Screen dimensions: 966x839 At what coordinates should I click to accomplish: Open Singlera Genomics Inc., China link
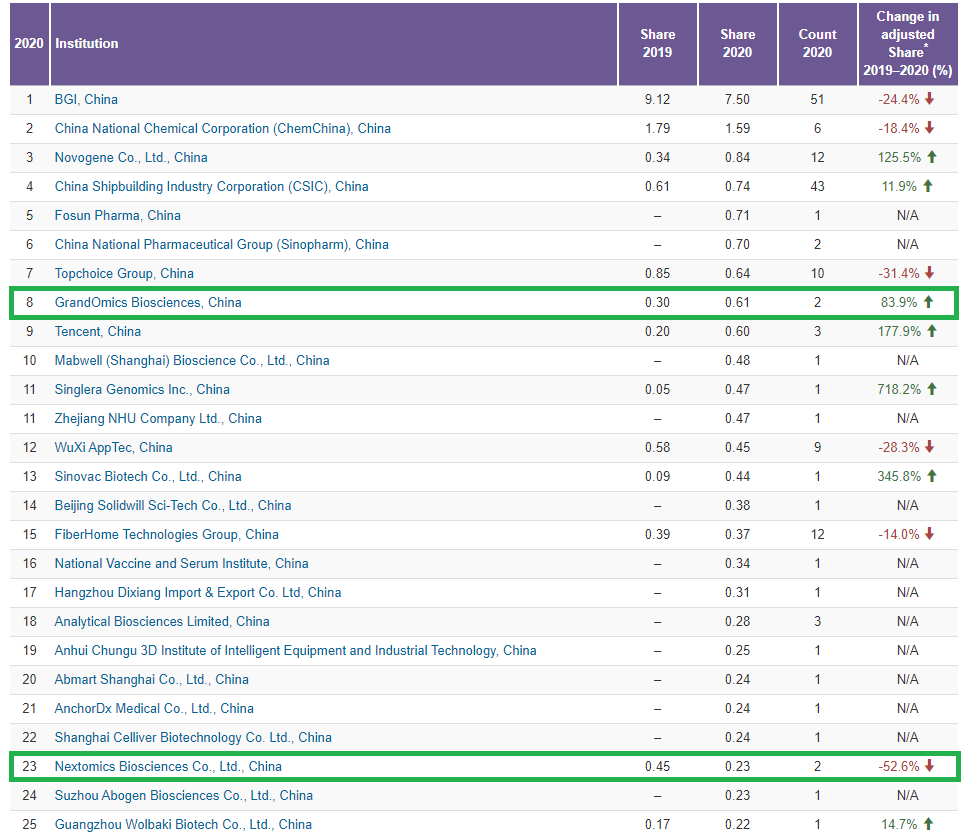tap(142, 389)
